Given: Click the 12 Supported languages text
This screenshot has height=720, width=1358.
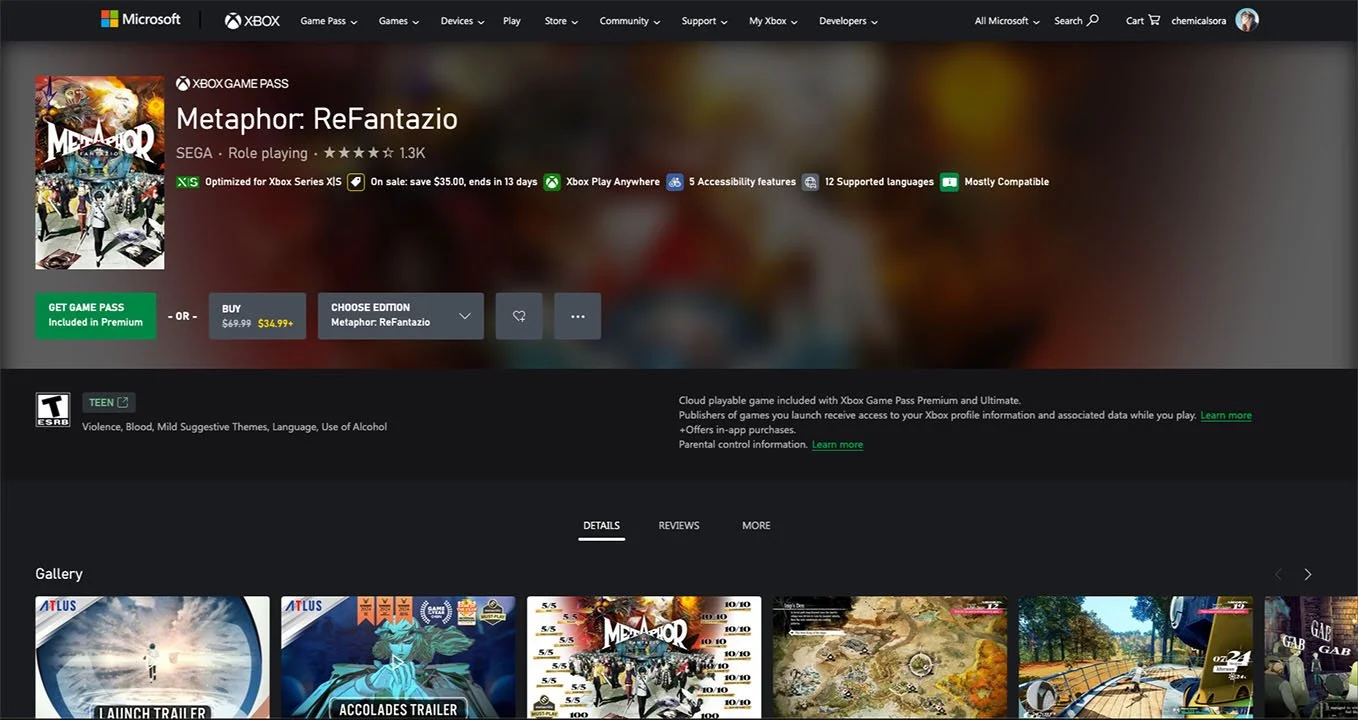Looking at the screenshot, I should coord(879,182).
